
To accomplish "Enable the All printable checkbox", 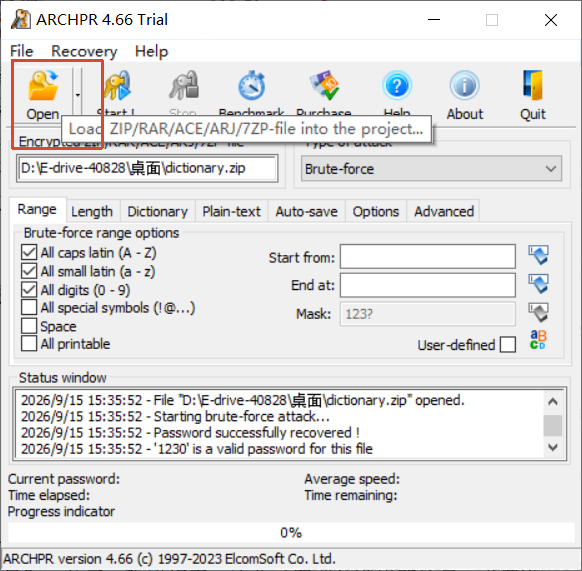I will click(29, 343).
